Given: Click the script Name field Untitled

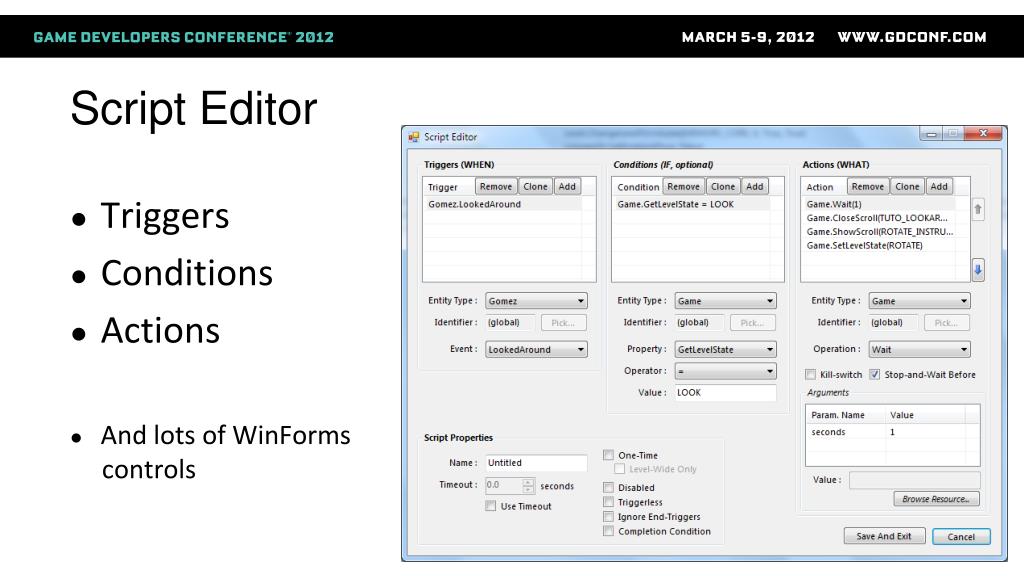Looking at the screenshot, I should pyautogui.click(x=536, y=462).
